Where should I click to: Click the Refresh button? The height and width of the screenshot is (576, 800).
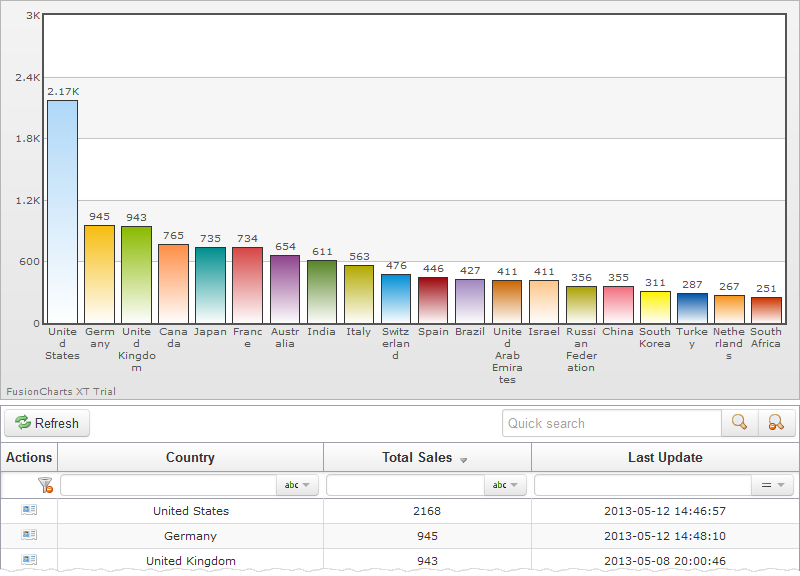tap(47, 423)
